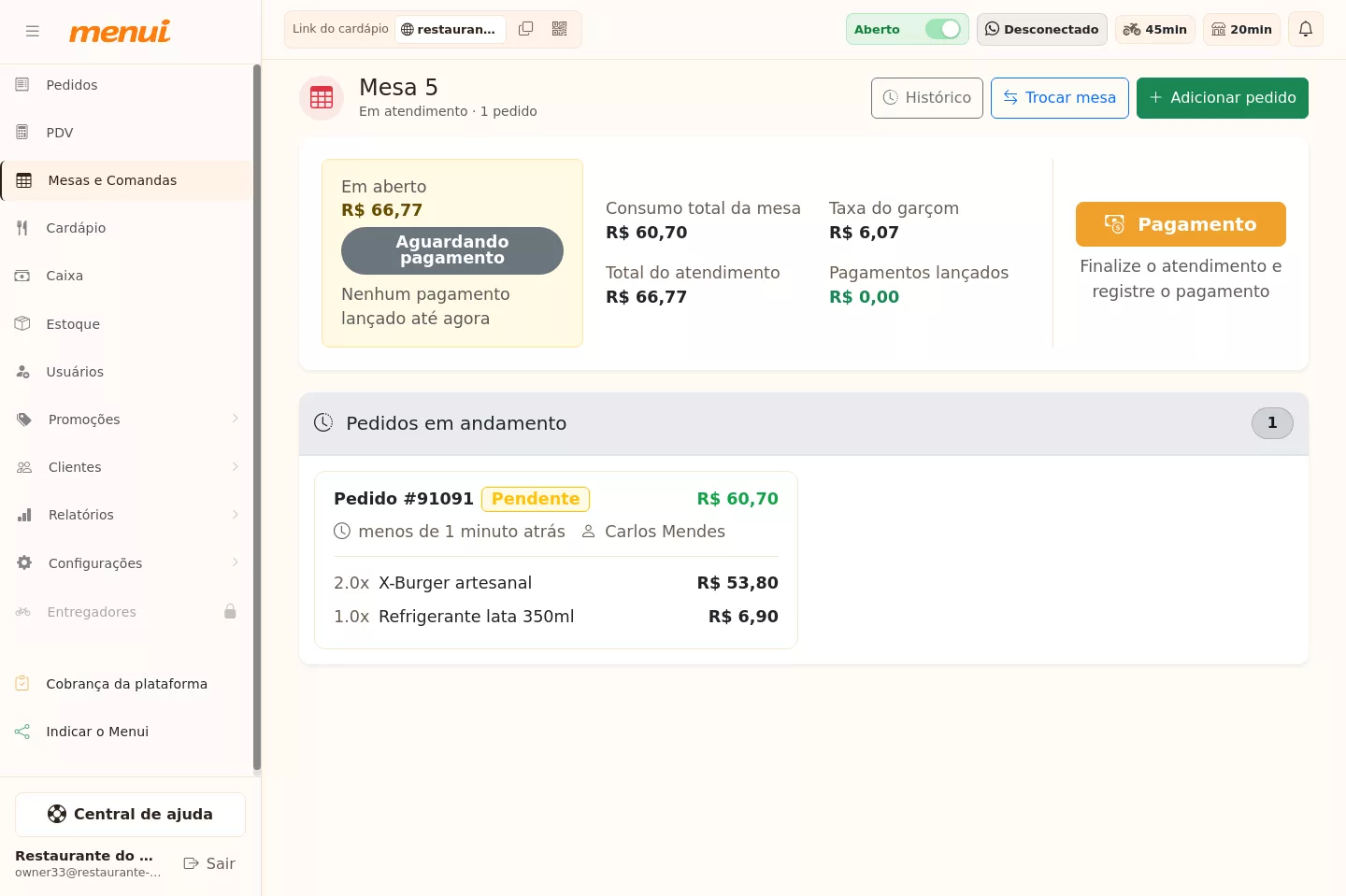The image size is (1346, 896).
Task: Open Indicar o Menui
Action: [x=127, y=732]
